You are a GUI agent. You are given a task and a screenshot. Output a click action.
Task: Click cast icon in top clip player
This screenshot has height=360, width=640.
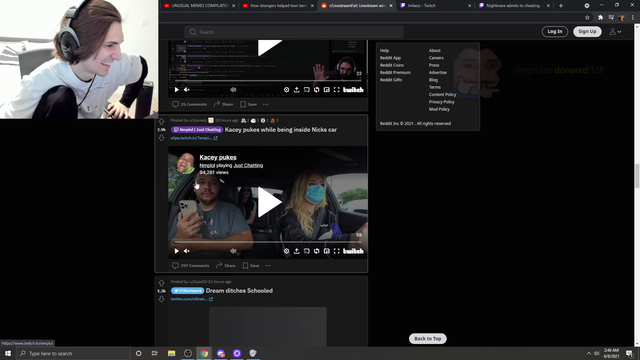click(307, 90)
